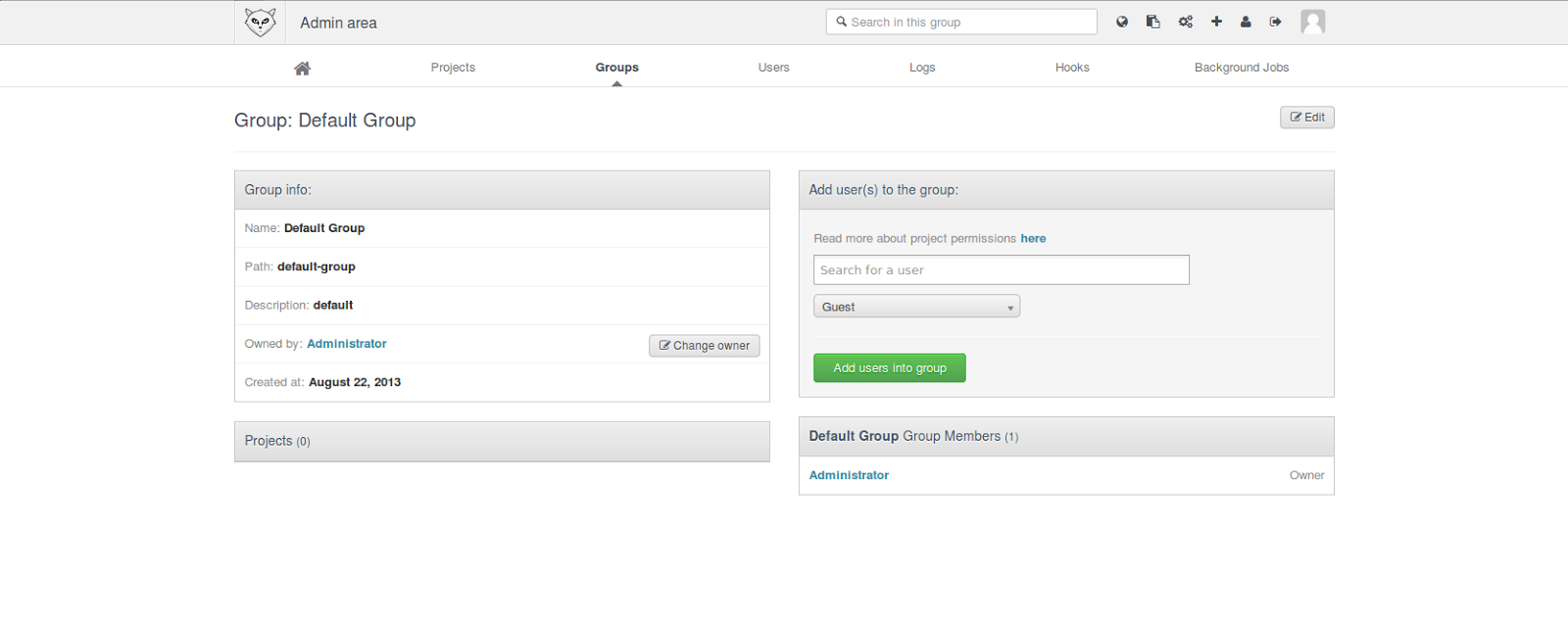The image size is (1568, 624).
Task: Open the Background Jobs tab
Action: [1241, 68]
